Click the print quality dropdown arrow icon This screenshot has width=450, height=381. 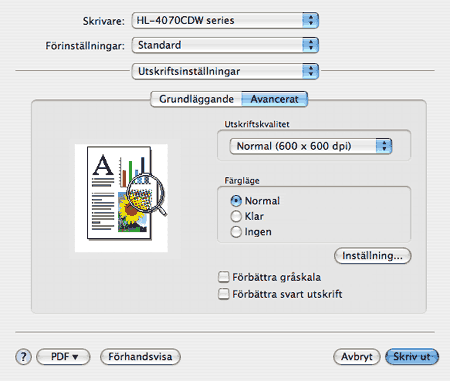pos(384,146)
